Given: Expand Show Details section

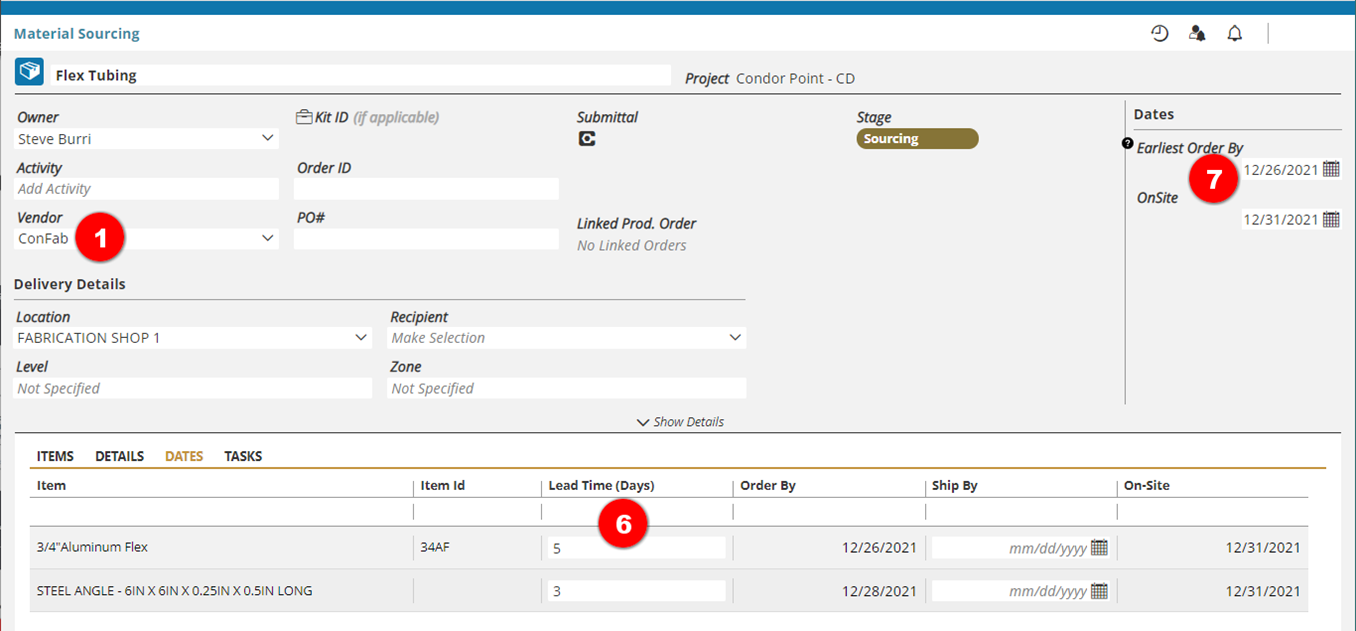Looking at the screenshot, I should click(680, 422).
